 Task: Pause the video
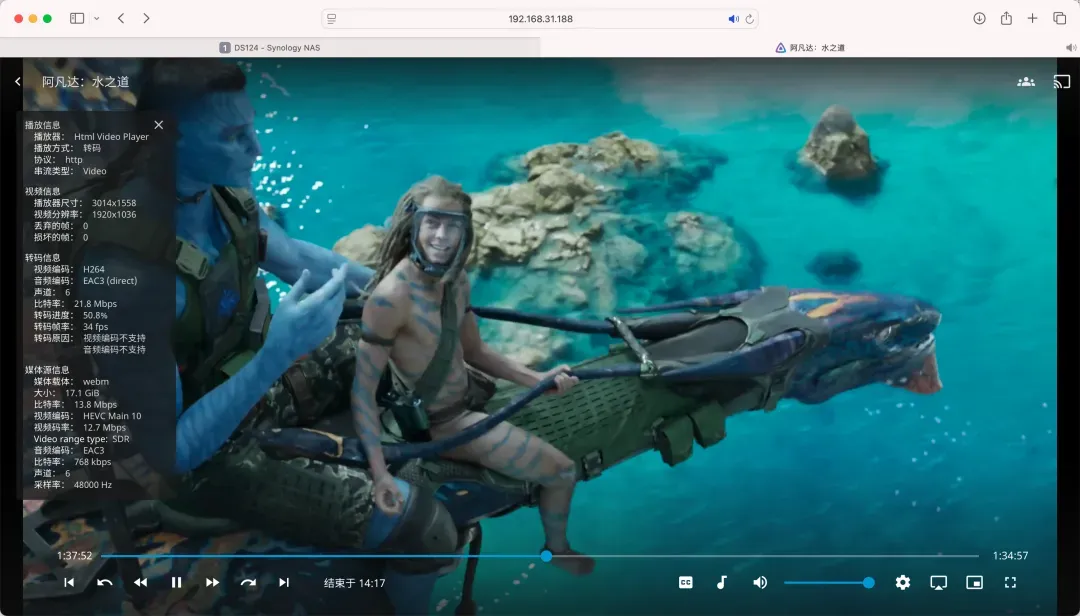pos(176,582)
